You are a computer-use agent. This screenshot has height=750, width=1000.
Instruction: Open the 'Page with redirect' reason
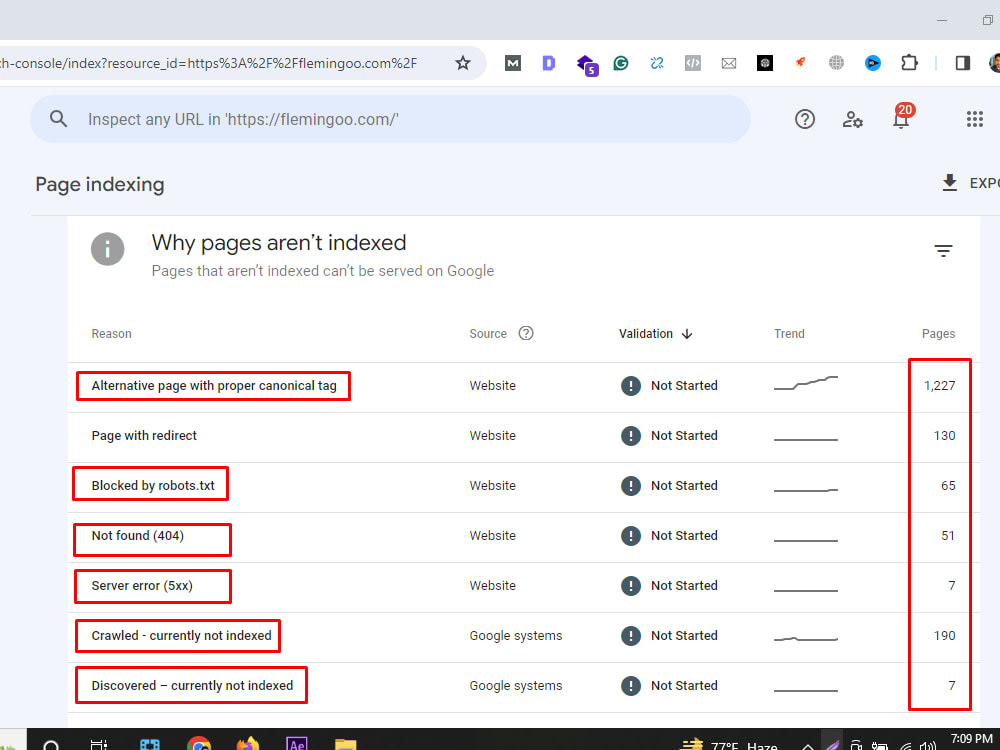tap(144, 436)
